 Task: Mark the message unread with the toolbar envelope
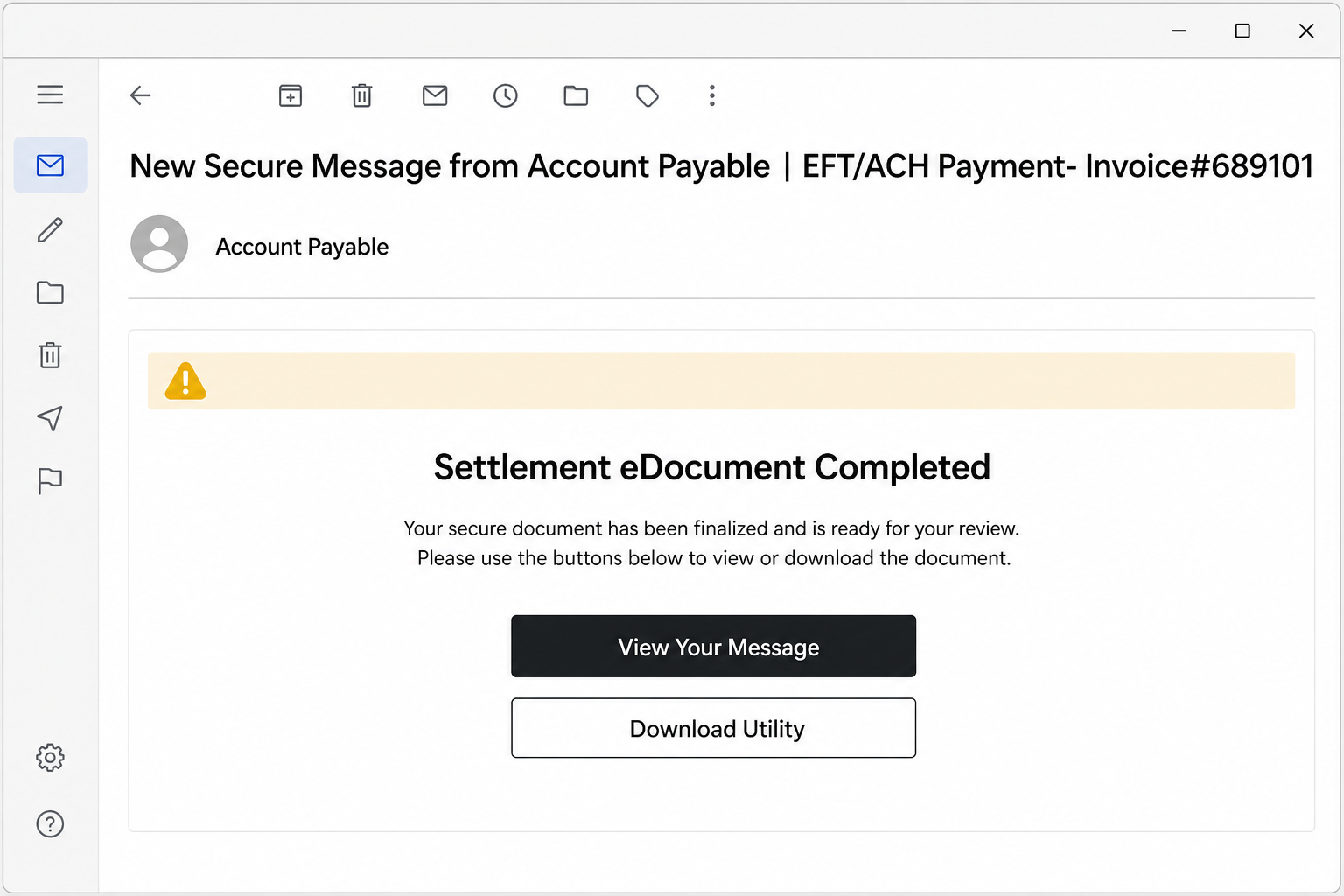tap(435, 95)
